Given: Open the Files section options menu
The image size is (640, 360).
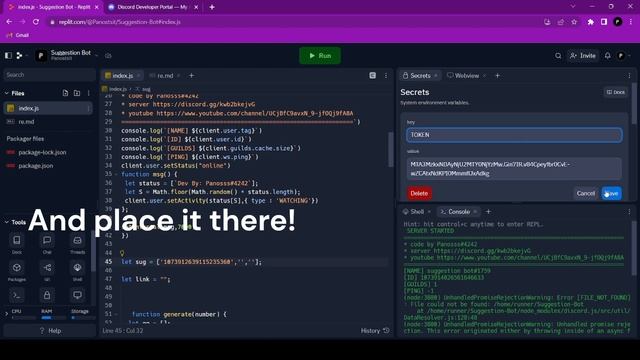Looking at the screenshot, I should click(x=88, y=93).
